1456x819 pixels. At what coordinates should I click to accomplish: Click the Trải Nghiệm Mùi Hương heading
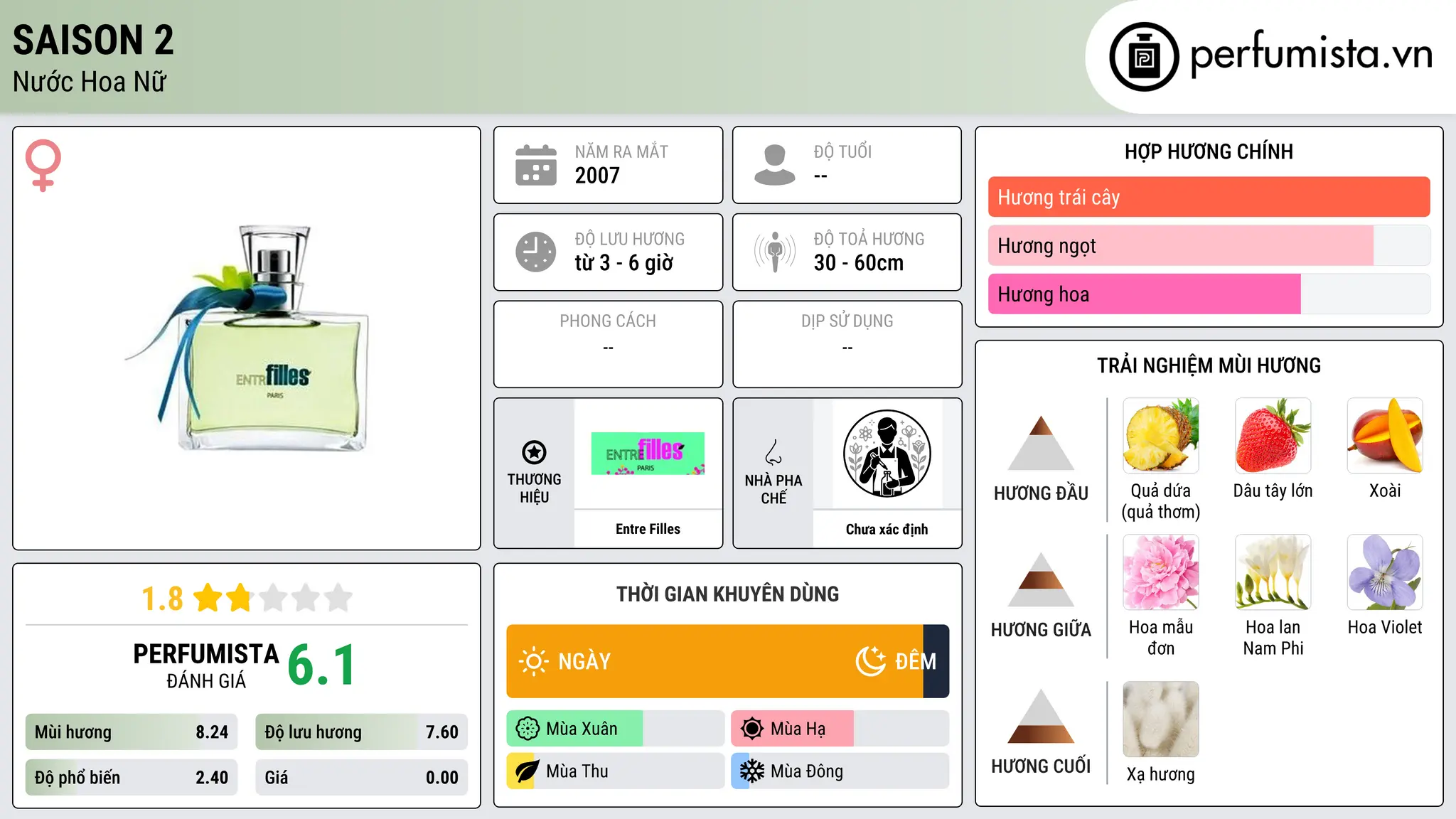tap(1209, 365)
